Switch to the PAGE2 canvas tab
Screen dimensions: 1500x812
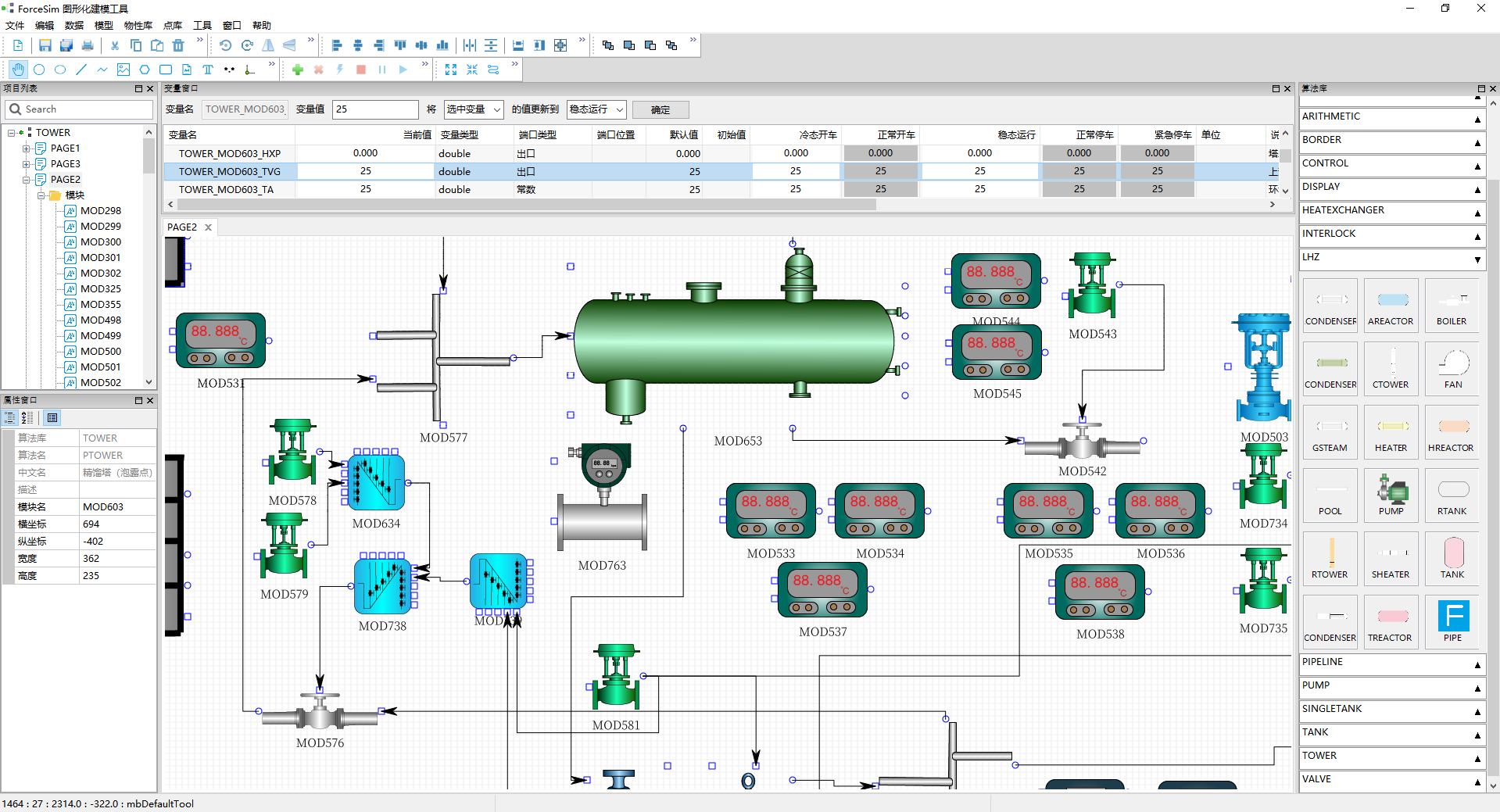(182, 227)
